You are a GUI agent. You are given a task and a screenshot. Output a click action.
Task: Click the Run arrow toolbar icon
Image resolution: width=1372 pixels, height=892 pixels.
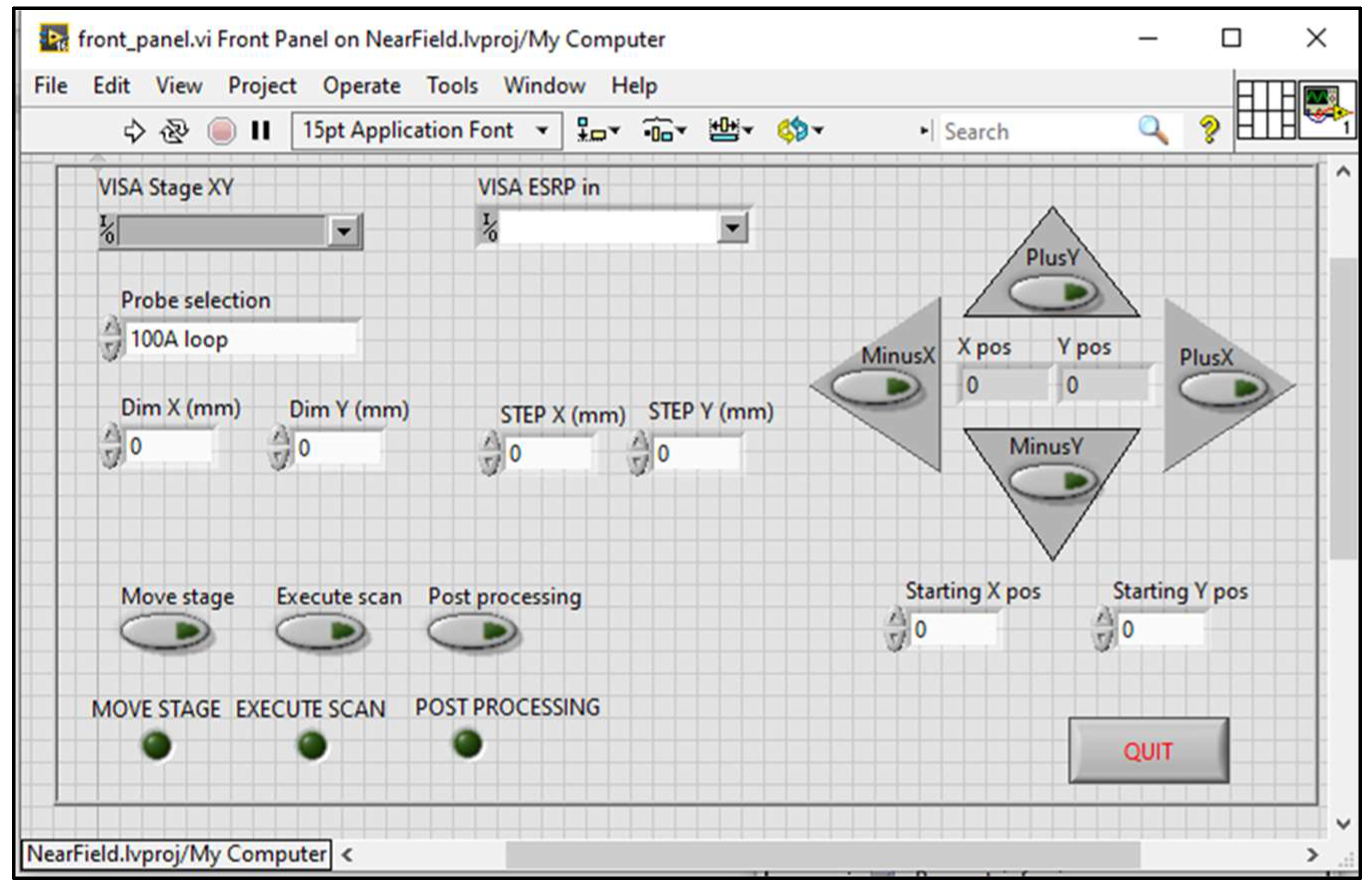coord(133,131)
